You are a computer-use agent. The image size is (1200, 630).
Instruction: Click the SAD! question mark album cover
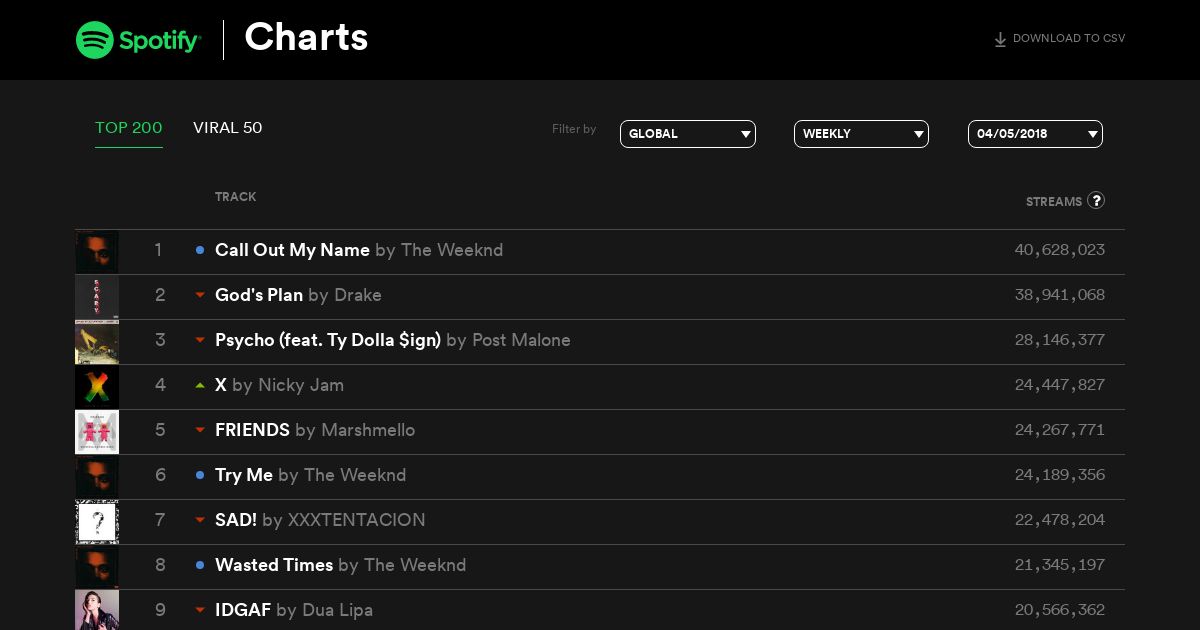pyautogui.click(x=97, y=522)
